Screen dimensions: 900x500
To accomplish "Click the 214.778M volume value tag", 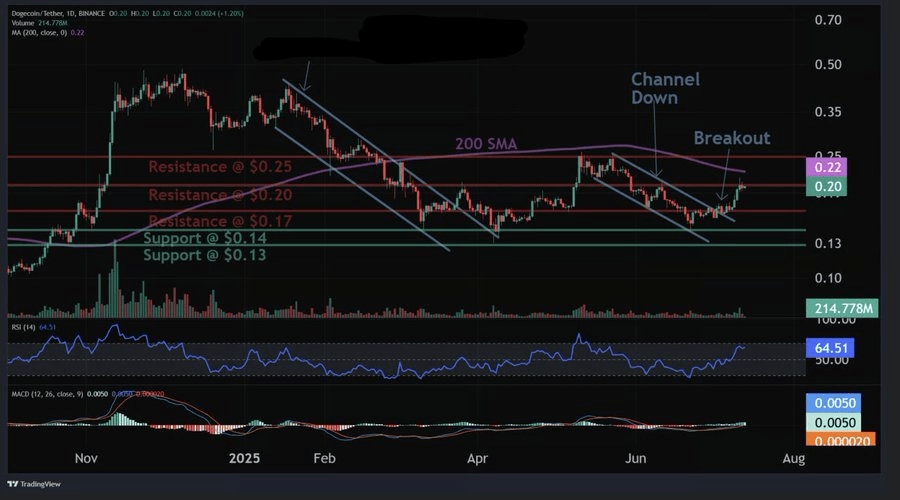I will (x=840, y=309).
